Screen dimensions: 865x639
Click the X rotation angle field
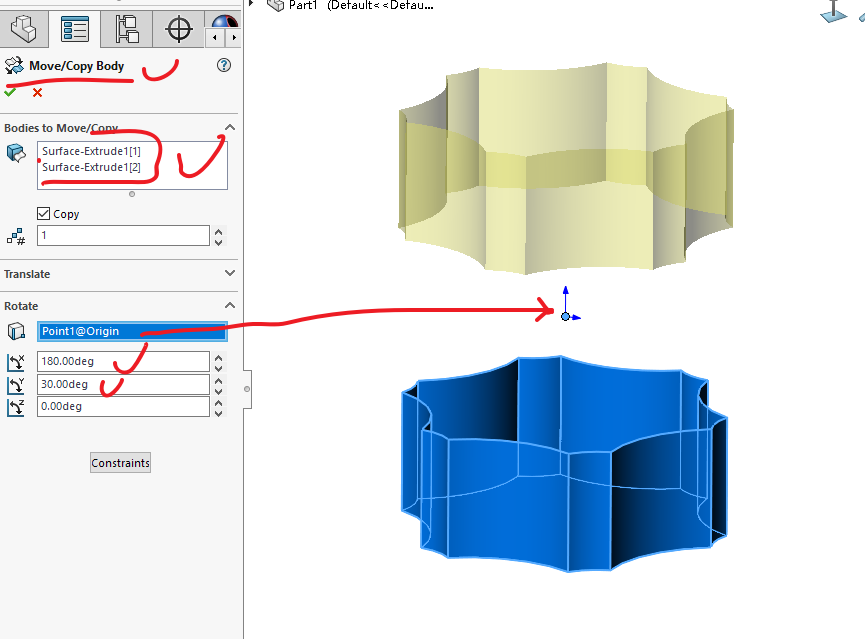pos(123,361)
